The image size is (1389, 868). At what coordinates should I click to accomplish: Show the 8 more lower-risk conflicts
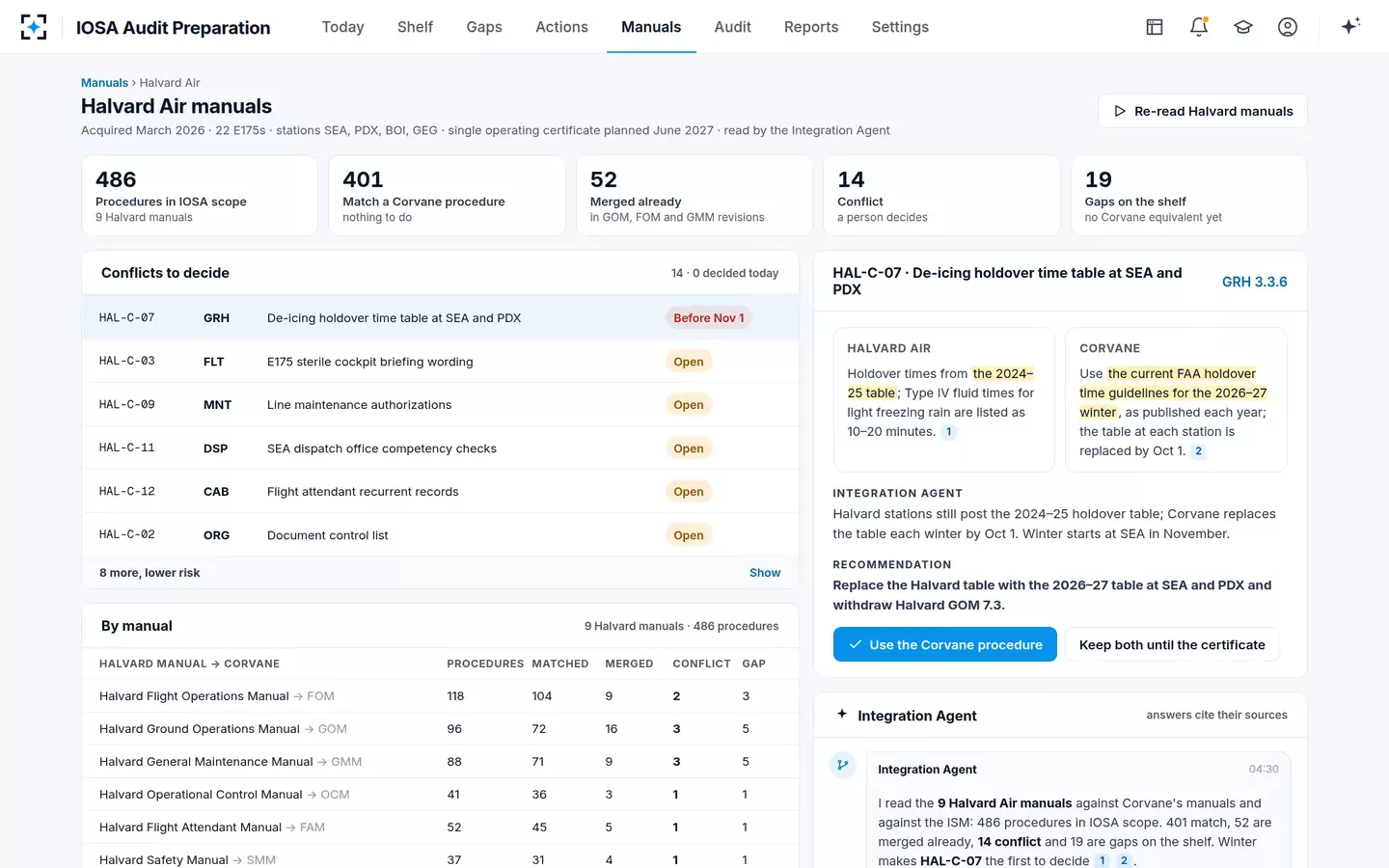click(x=765, y=573)
